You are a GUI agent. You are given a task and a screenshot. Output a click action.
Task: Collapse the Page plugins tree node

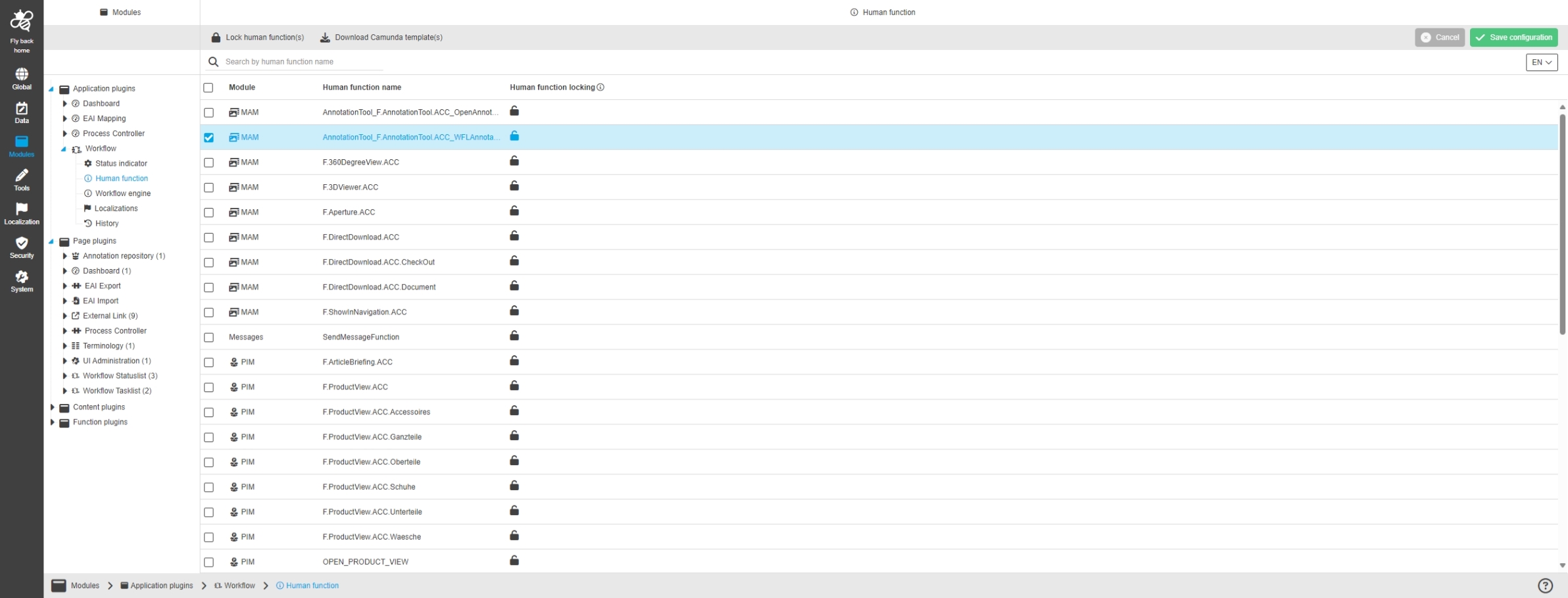51,242
